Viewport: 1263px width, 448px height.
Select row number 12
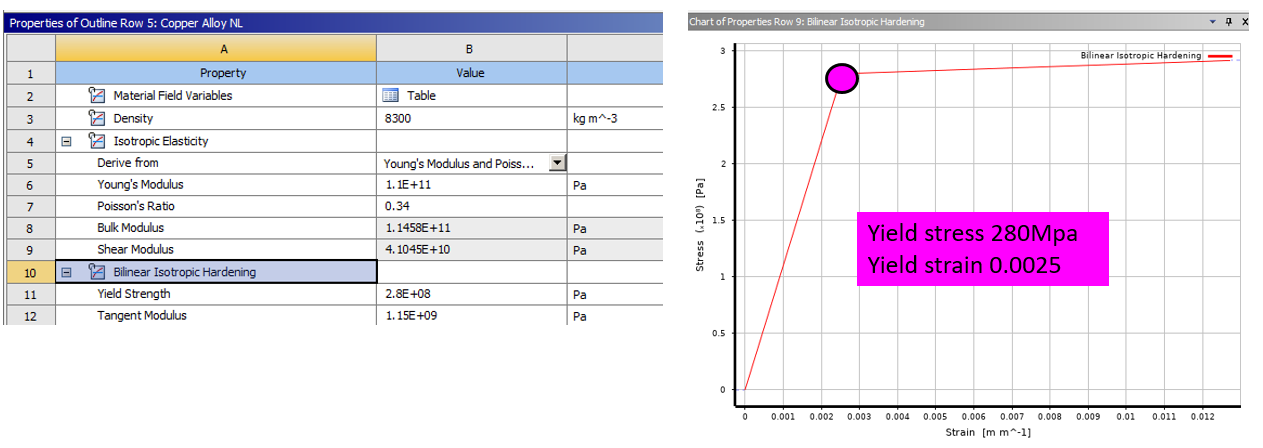coord(30,315)
